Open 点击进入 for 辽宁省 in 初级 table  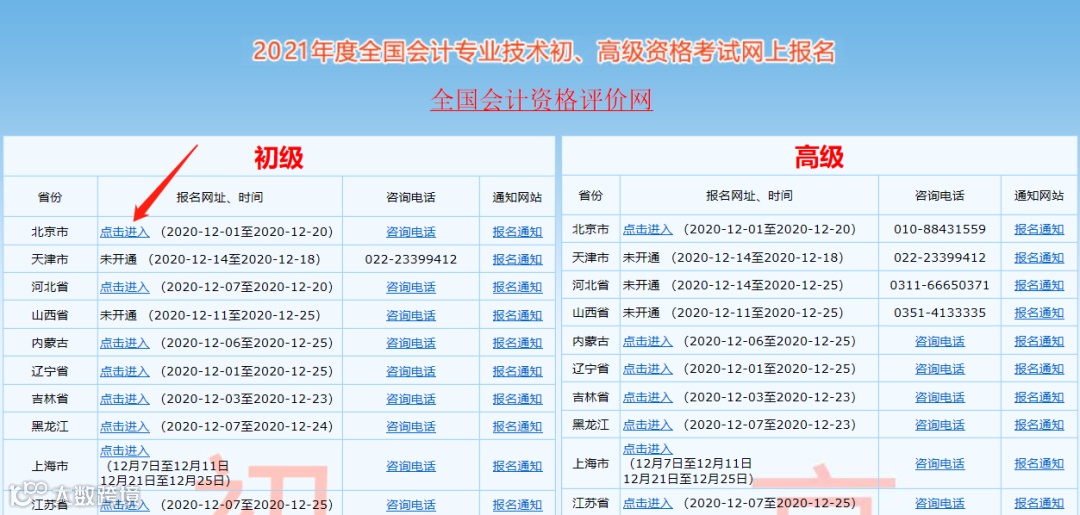125,371
